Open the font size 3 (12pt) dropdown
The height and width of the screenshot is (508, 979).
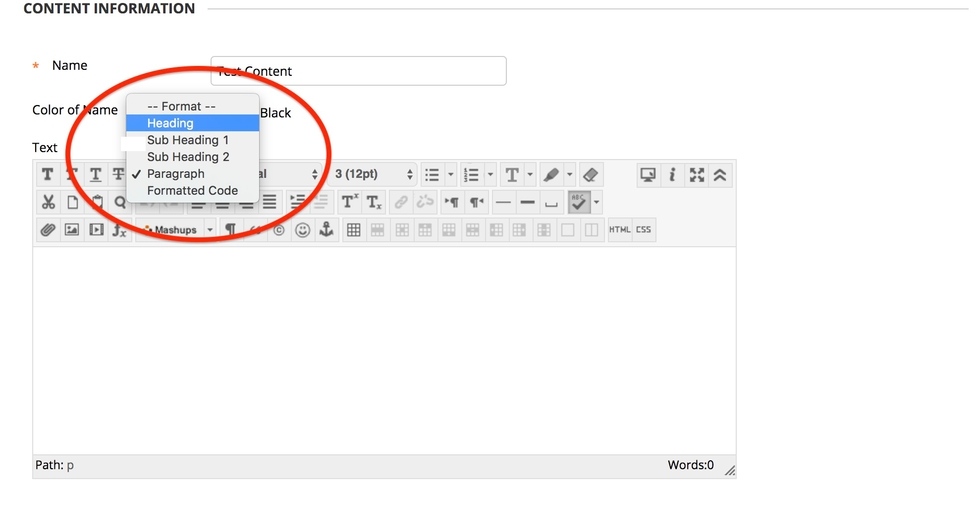(373, 175)
